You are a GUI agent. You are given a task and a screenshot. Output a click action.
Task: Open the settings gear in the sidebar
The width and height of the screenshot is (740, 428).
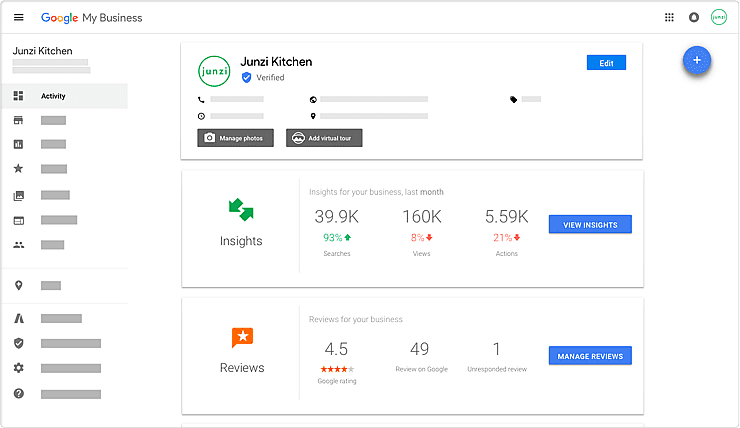coord(18,368)
